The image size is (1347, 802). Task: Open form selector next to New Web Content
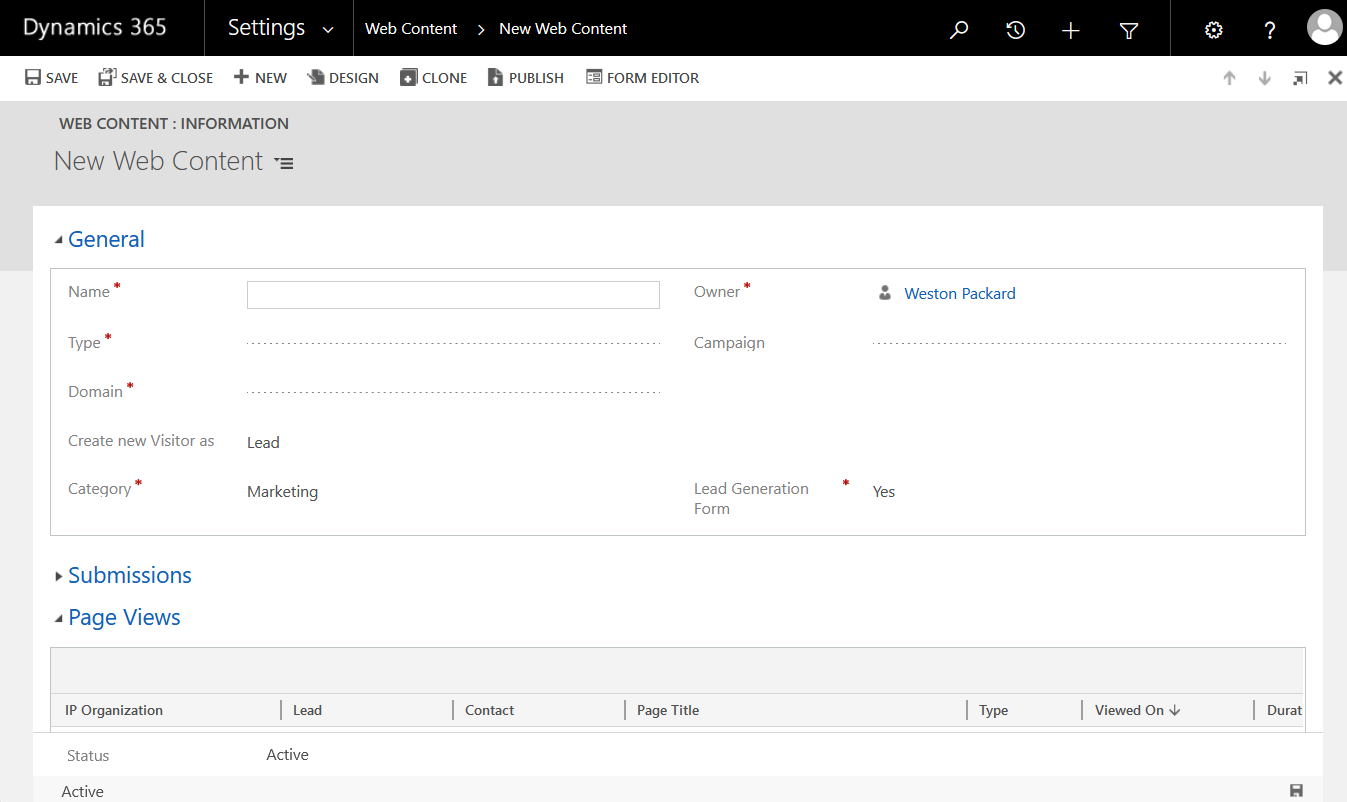pyautogui.click(x=284, y=163)
